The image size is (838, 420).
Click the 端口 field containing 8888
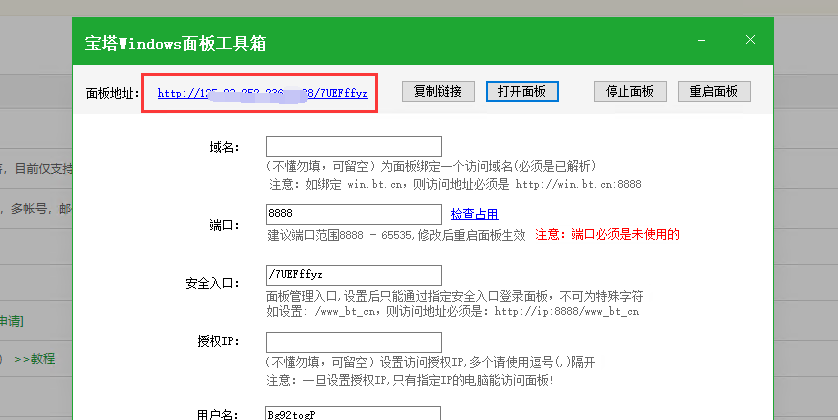coord(354,214)
